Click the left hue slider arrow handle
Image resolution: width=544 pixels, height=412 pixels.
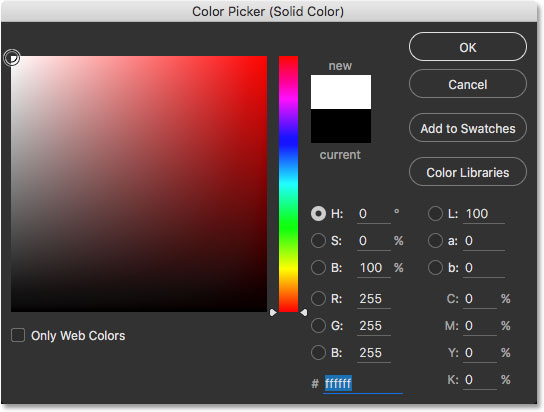(273, 312)
